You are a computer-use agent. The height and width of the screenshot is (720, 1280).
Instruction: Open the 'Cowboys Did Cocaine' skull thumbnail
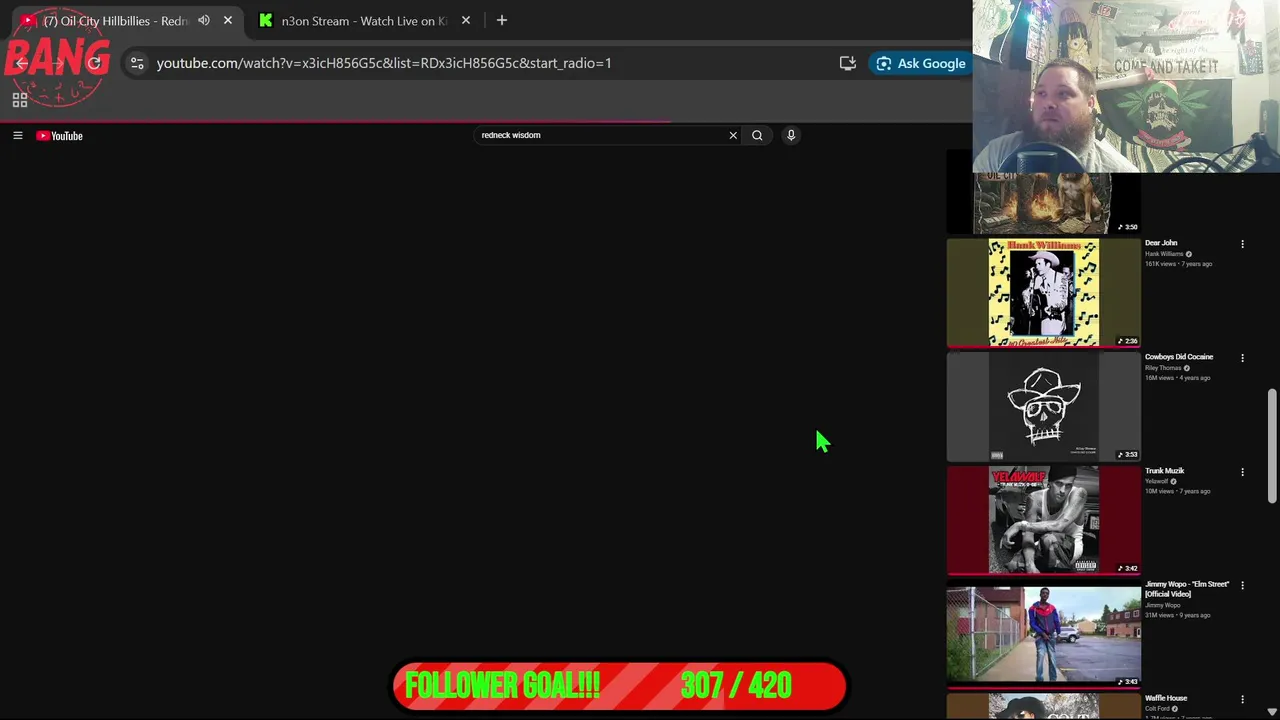pyautogui.click(x=1043, y=406)
